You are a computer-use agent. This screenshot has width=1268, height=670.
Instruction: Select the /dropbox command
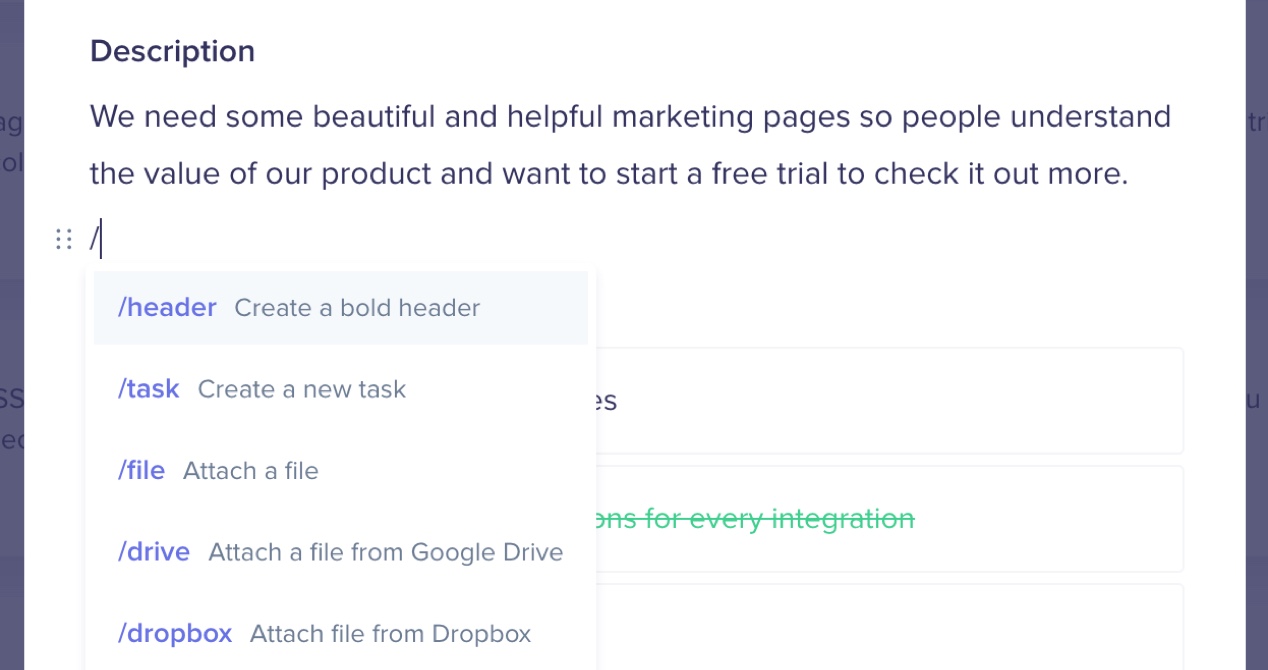click(x=175, y=634)
